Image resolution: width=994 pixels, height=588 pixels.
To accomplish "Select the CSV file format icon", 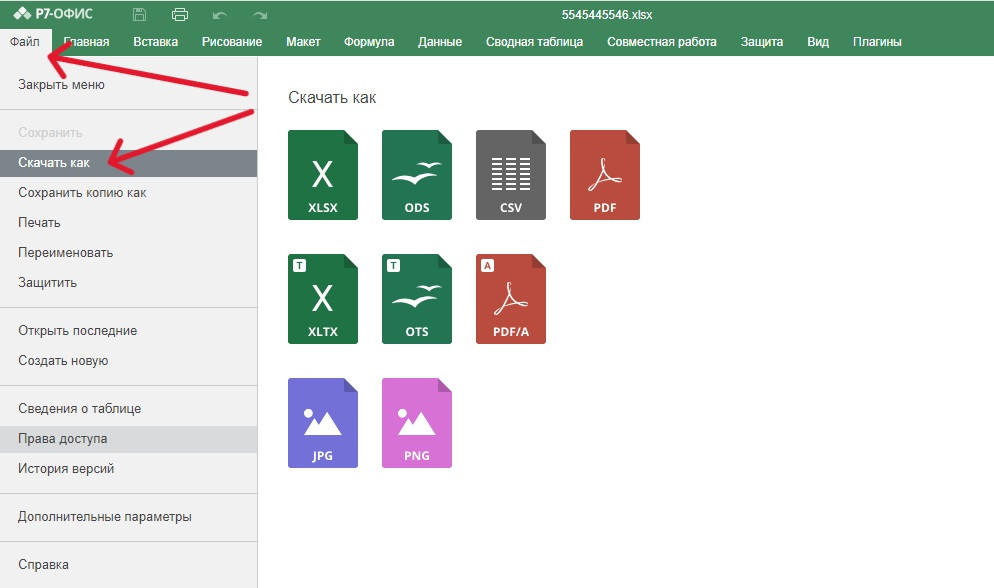I will (510, 175).
